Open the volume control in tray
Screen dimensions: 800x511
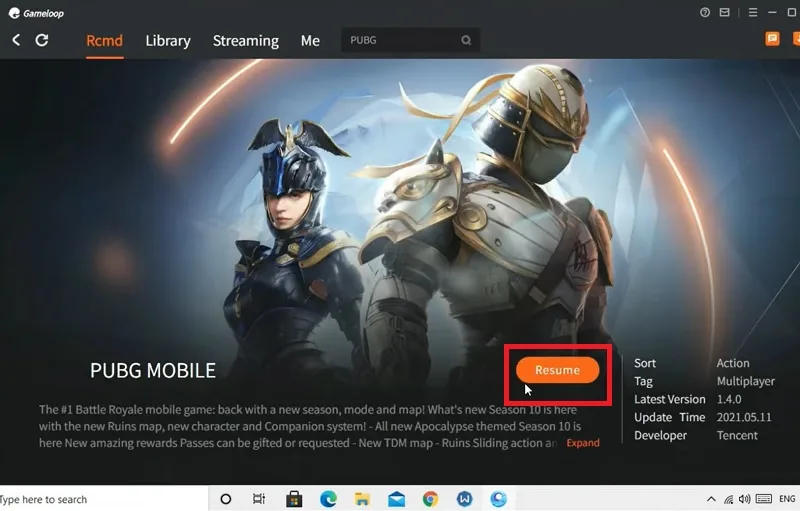coord(745,499)
